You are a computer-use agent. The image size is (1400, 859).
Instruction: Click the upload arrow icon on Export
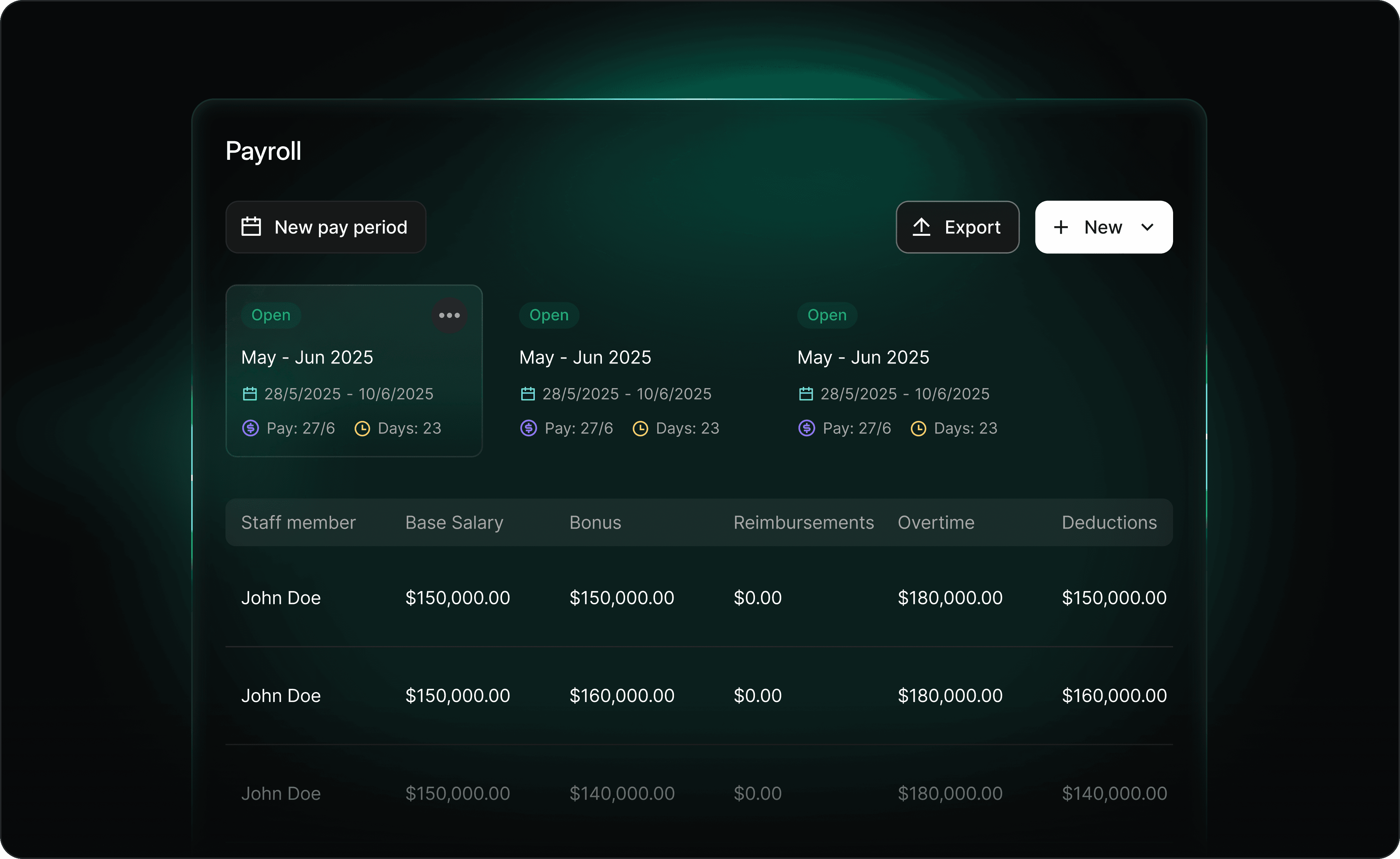tap(921, 227)
